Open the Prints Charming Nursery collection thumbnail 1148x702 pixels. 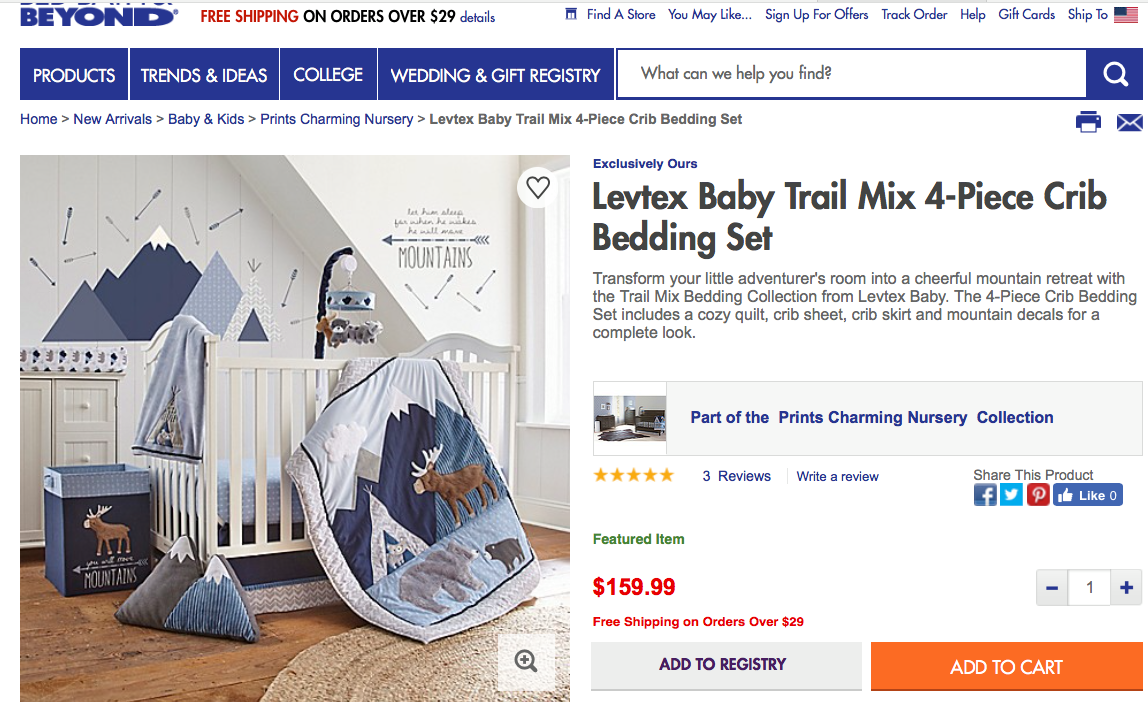click(x=630, y=418)
